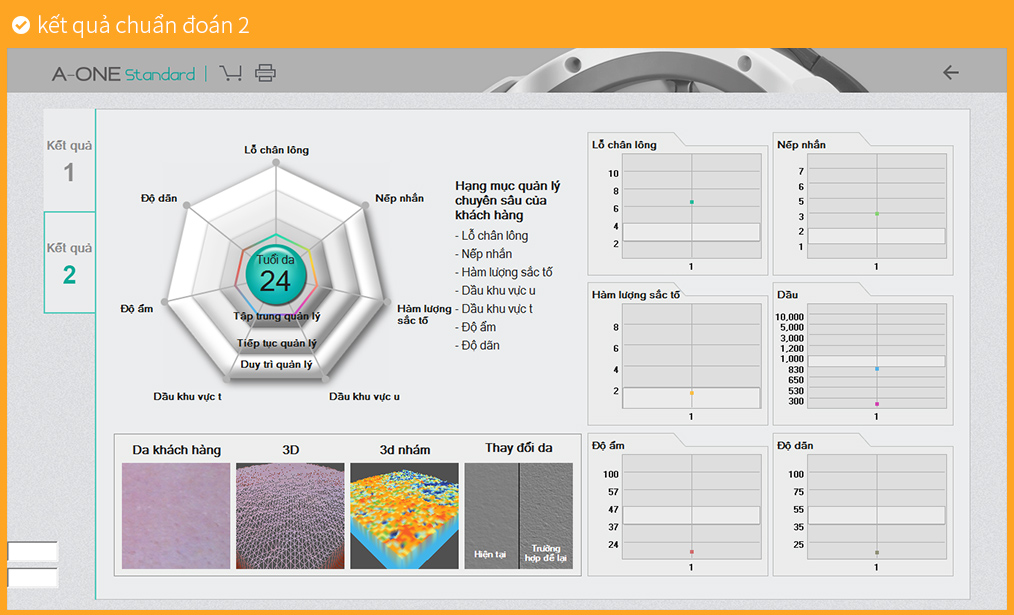Click the Tiếp tục quản lý band
Screen dimensions: 1014x615
tap(277, 343)
